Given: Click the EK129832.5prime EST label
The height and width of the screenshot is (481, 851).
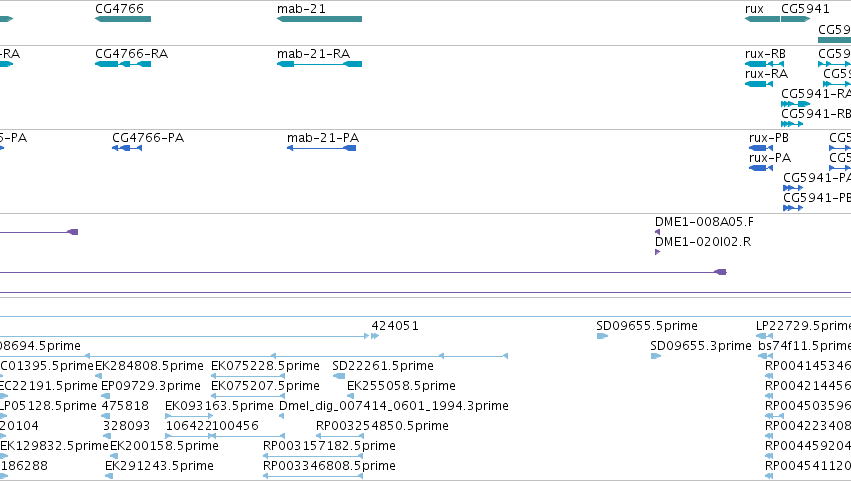Looking at the screenshot, I should (x=54, y=447).
